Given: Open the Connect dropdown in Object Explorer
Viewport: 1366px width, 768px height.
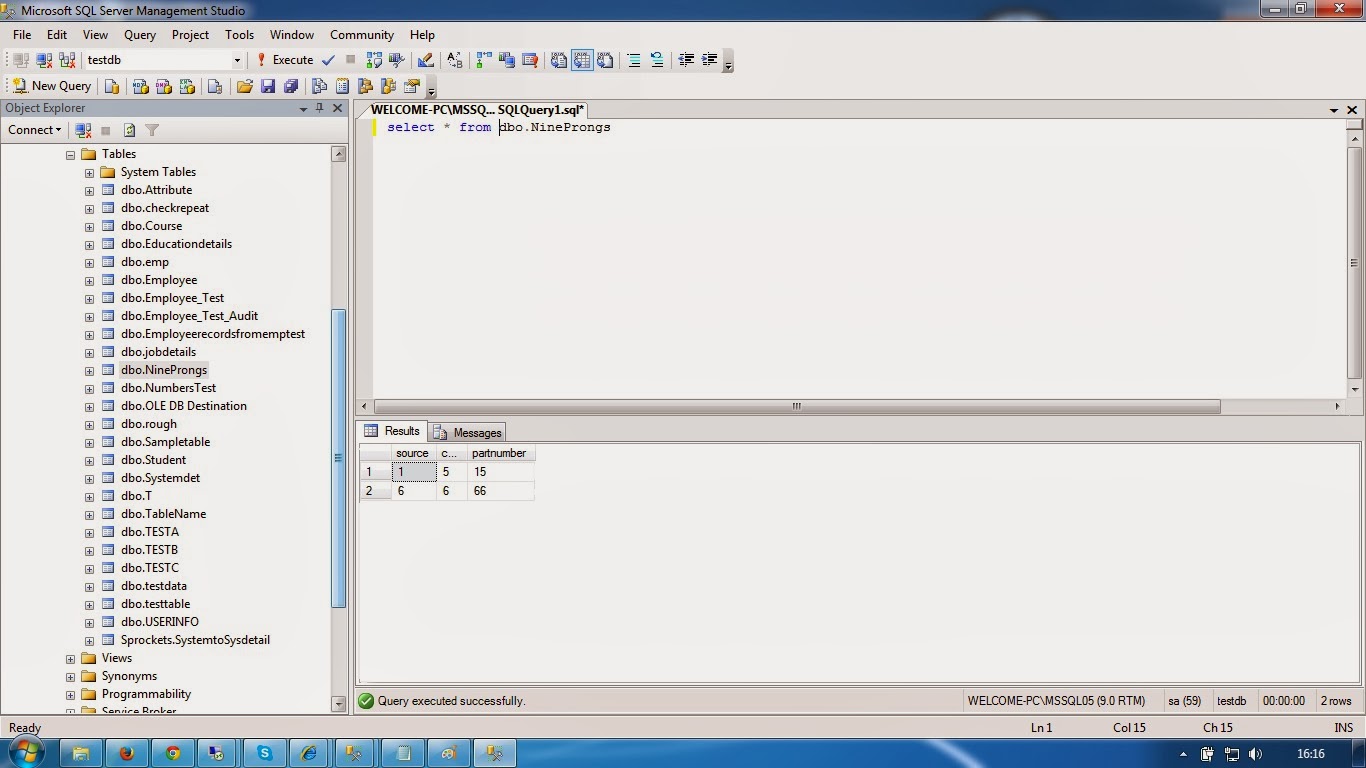Looking at the screenshot, I should point(33,130).
